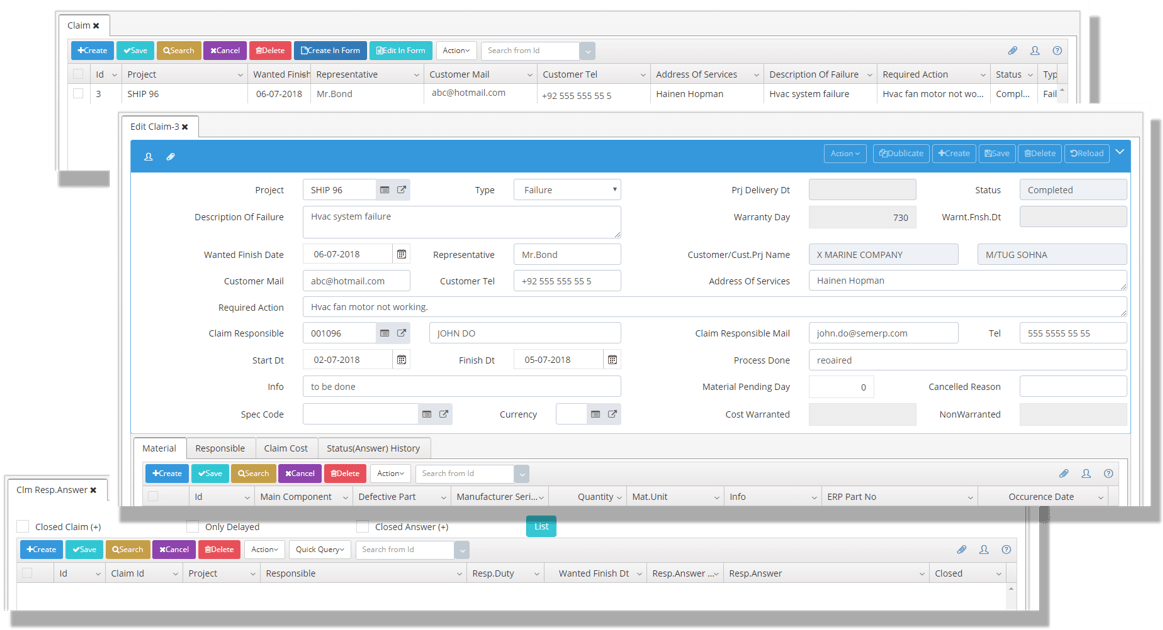The width and height of the screenshot is (1163, 630).
Task: Toggle the Only Delayed checkbox
Action: pyautogui.click(x=193, y=527)
